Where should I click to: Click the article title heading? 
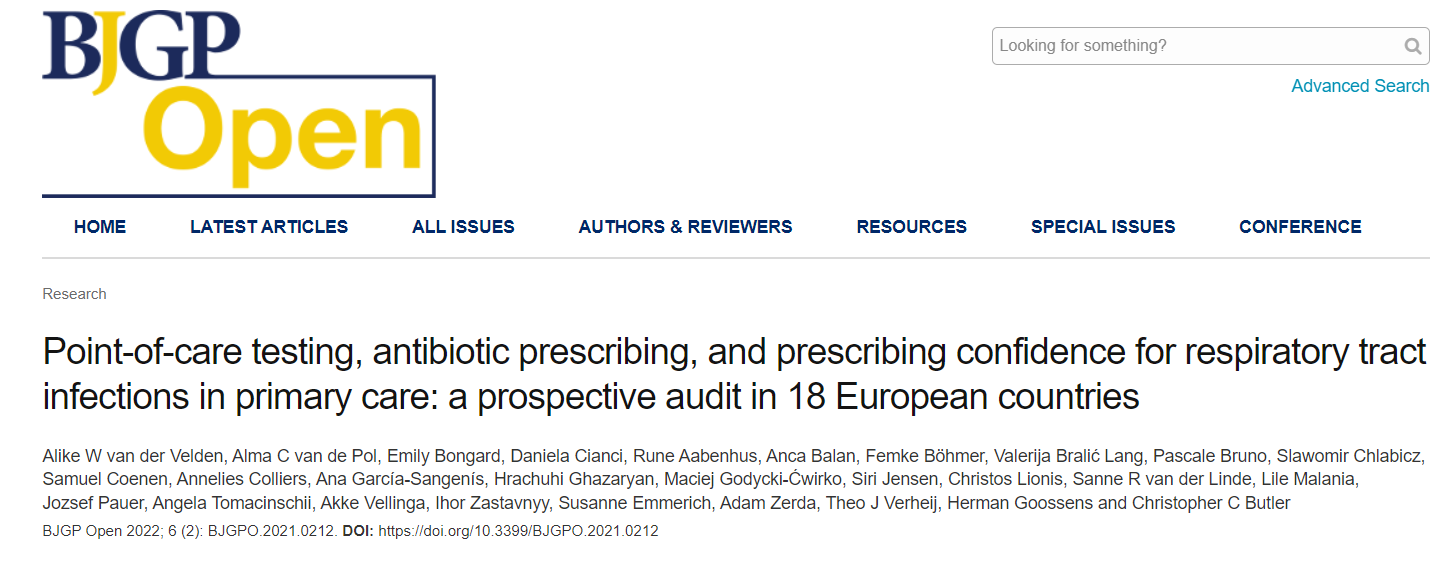[x=734, y=374]
